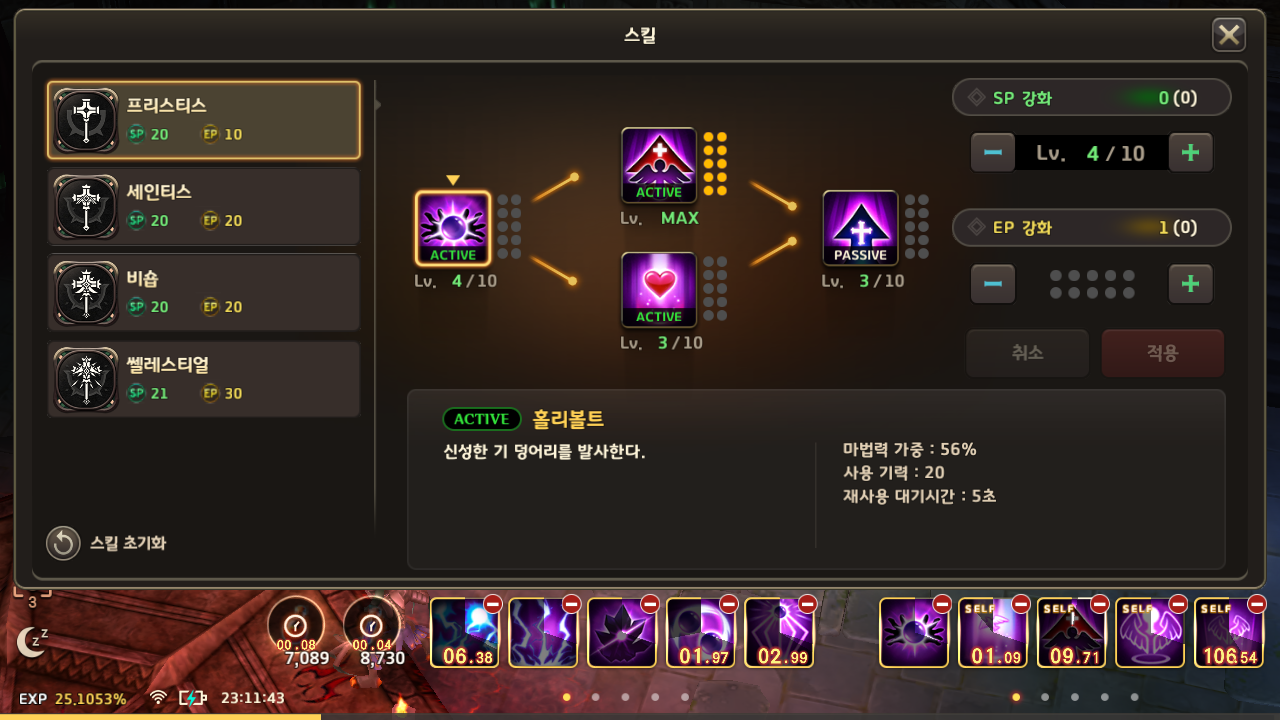The image size is (1280, 720).
Task: Increase SP 강화 level with plus button
Action: tap(1190, 153)
